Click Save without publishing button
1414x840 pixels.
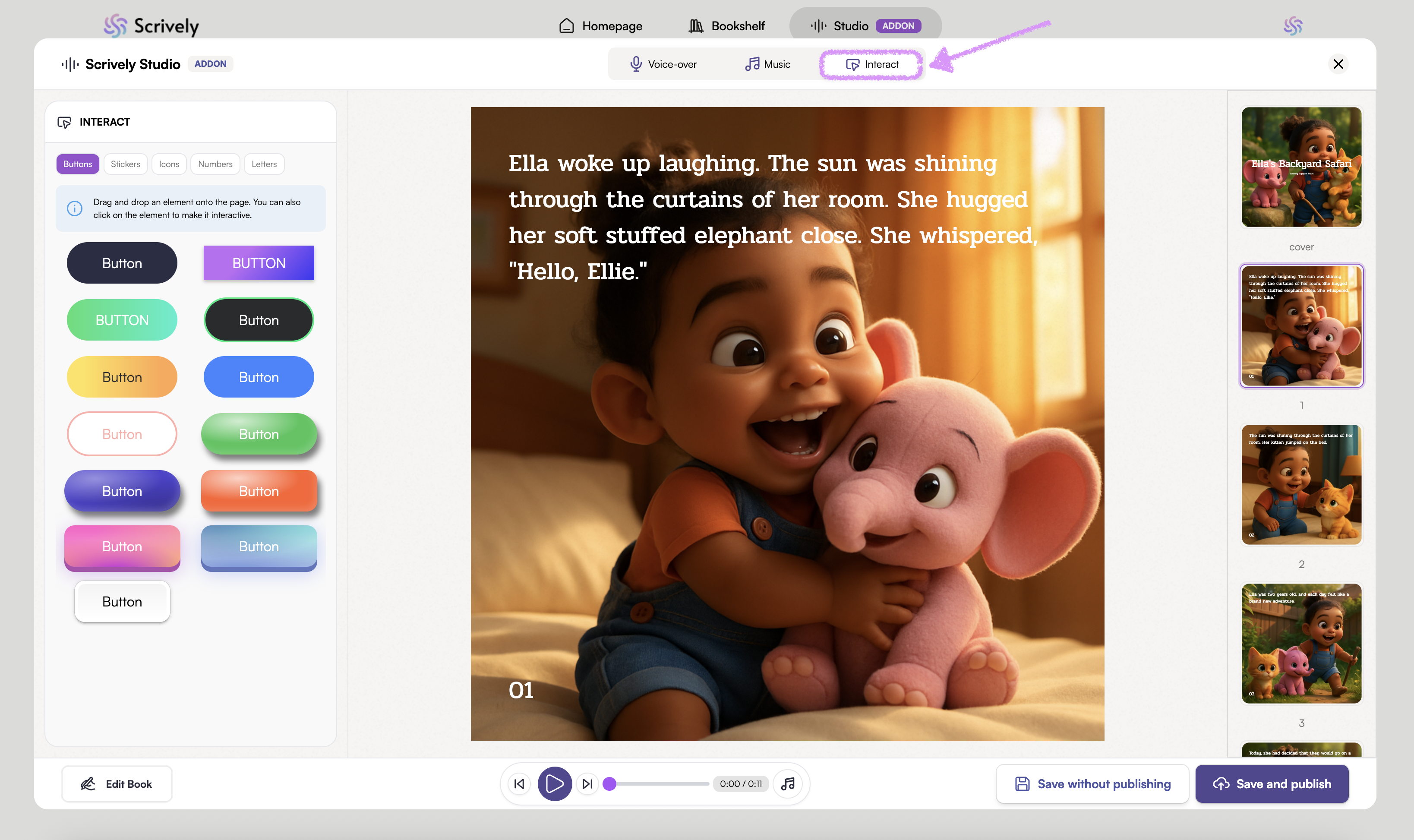pos(1092,784)
